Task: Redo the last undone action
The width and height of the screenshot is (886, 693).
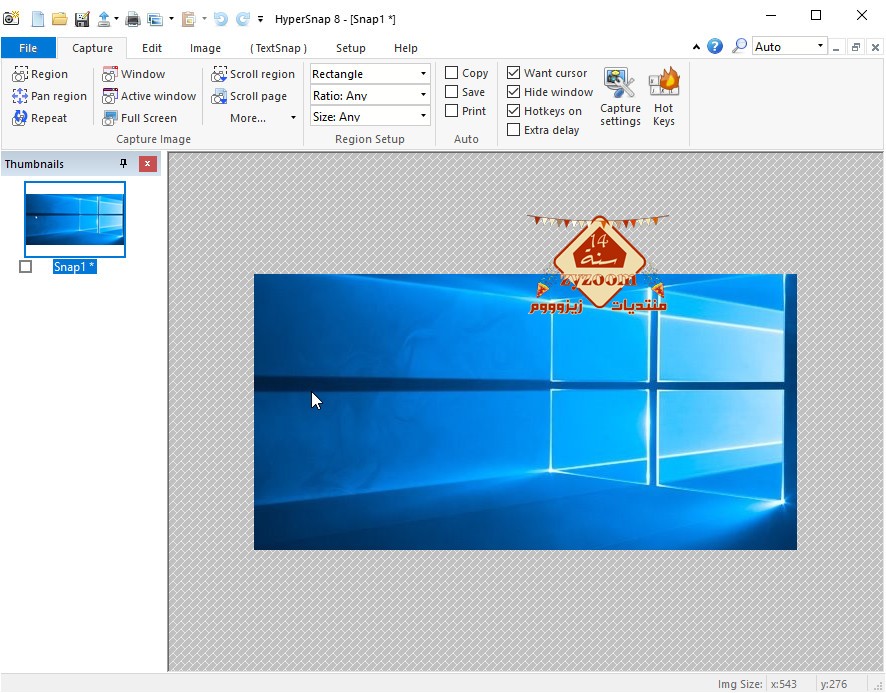Action: tap(243, 19)
